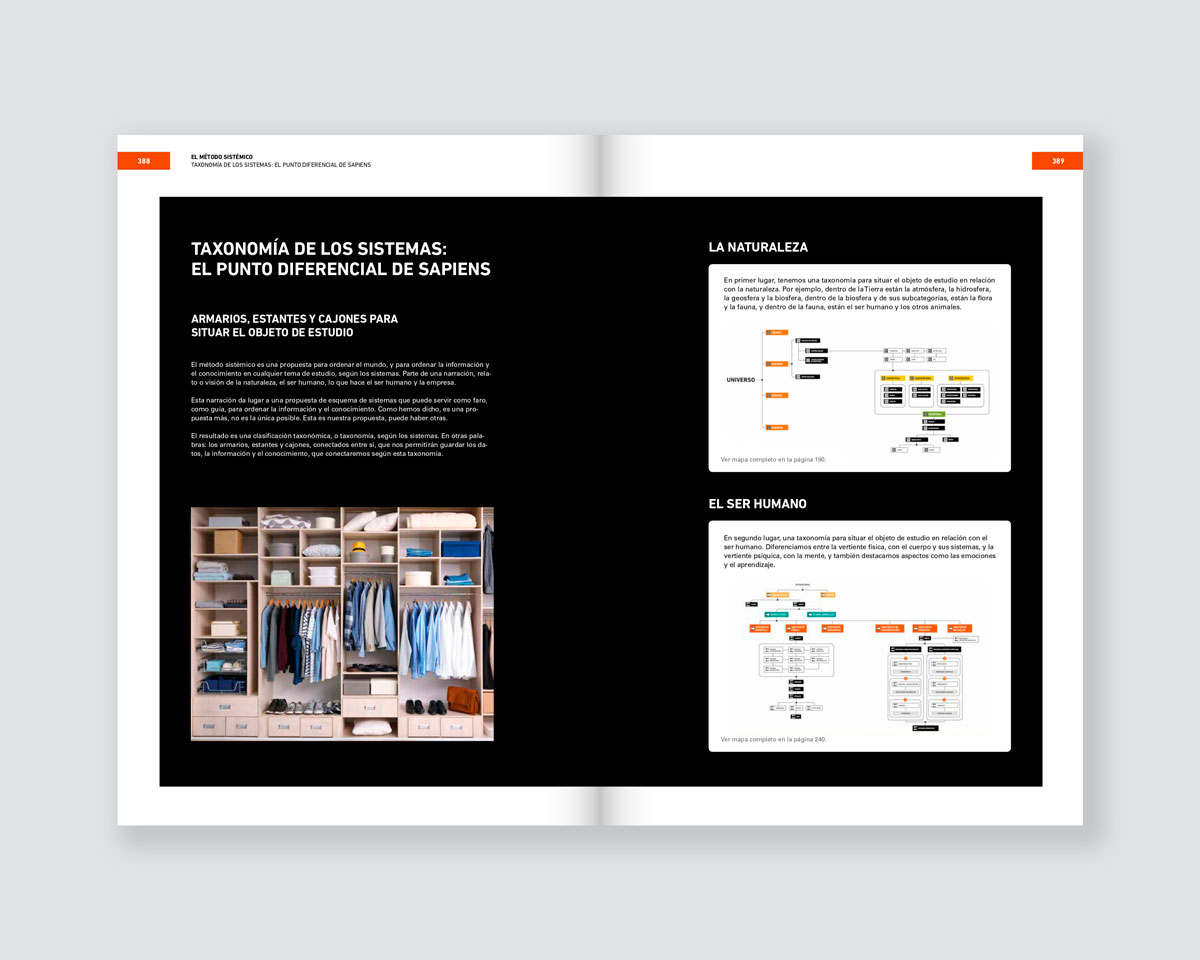Click the leftmost yellow node in the nature diagram

pyautogui.click(x=892, y=378)
